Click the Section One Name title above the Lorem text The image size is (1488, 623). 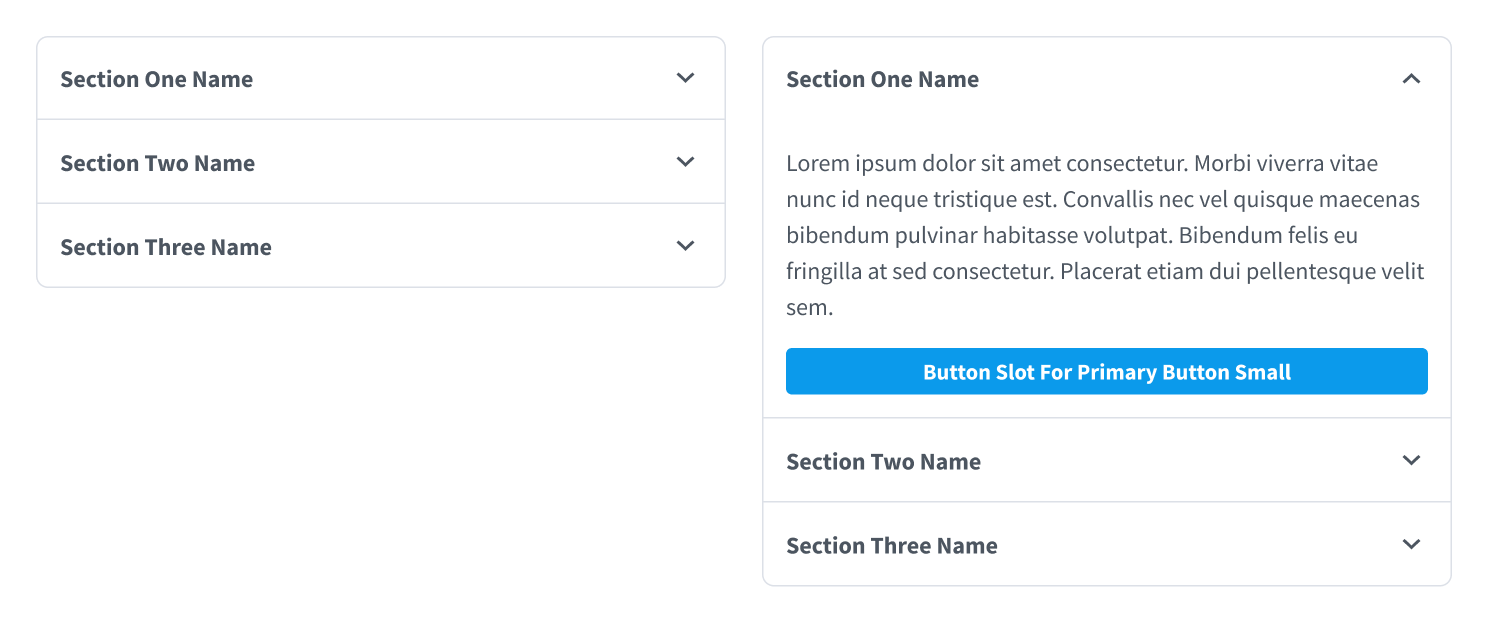pyautogui.click(x=882, y=79)
